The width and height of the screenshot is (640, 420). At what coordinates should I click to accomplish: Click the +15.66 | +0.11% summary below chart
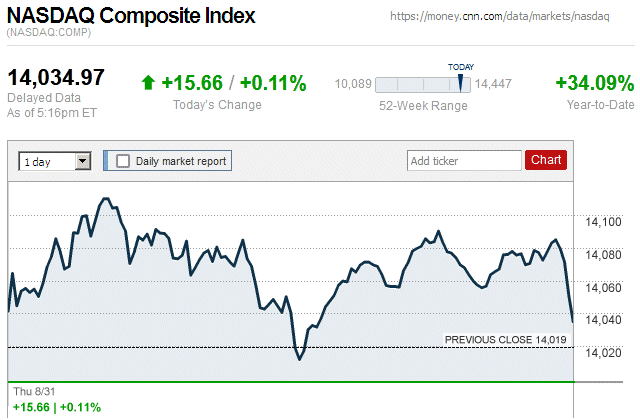pos(57,407)
